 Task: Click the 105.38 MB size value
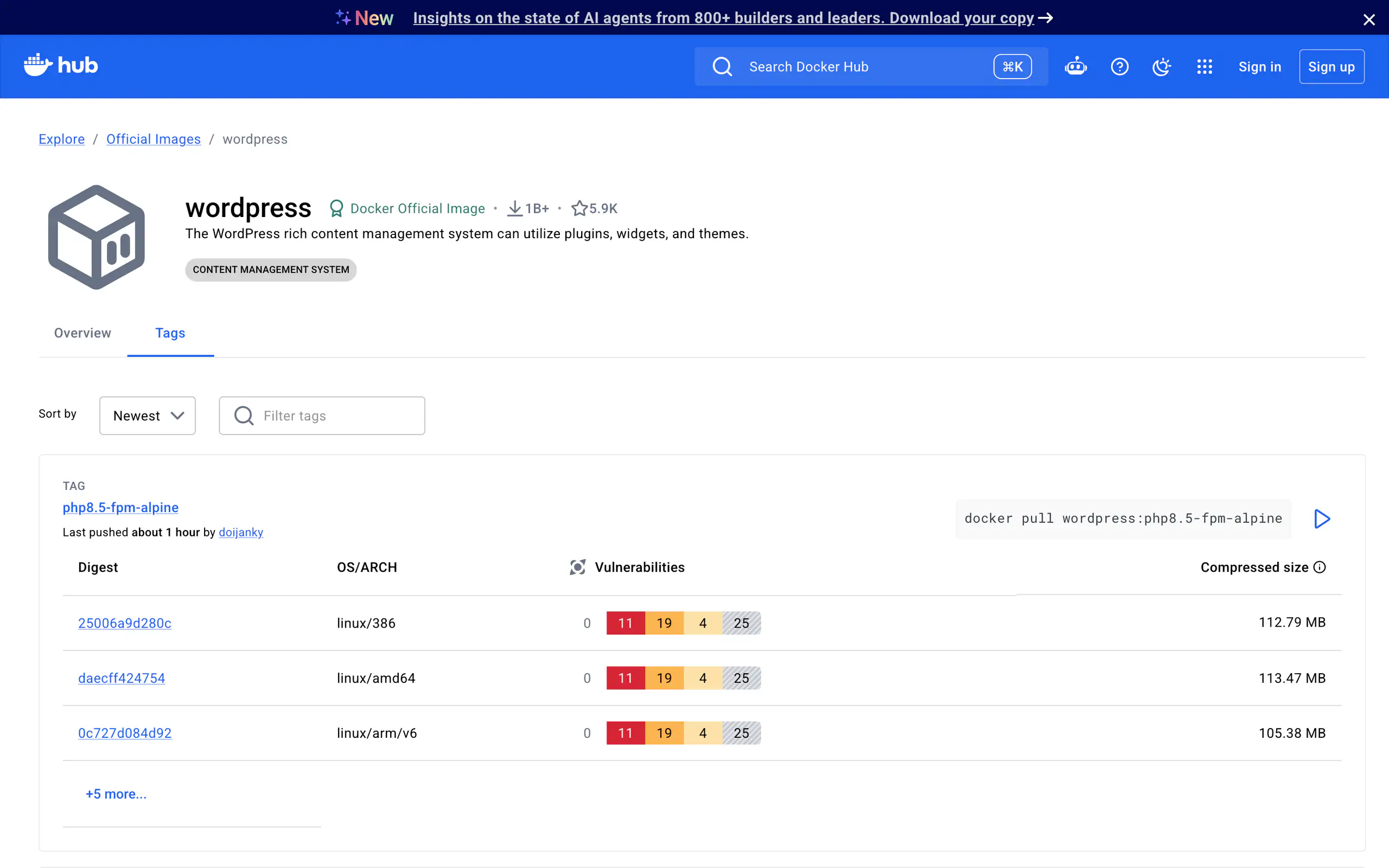click(x=1292, y=733)
